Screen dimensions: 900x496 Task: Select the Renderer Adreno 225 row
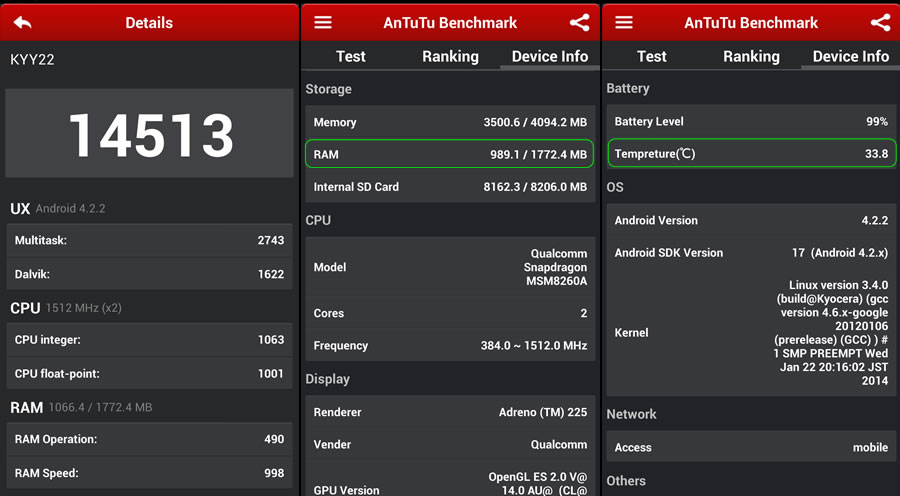pyautogui.click(x=450, y=412)
